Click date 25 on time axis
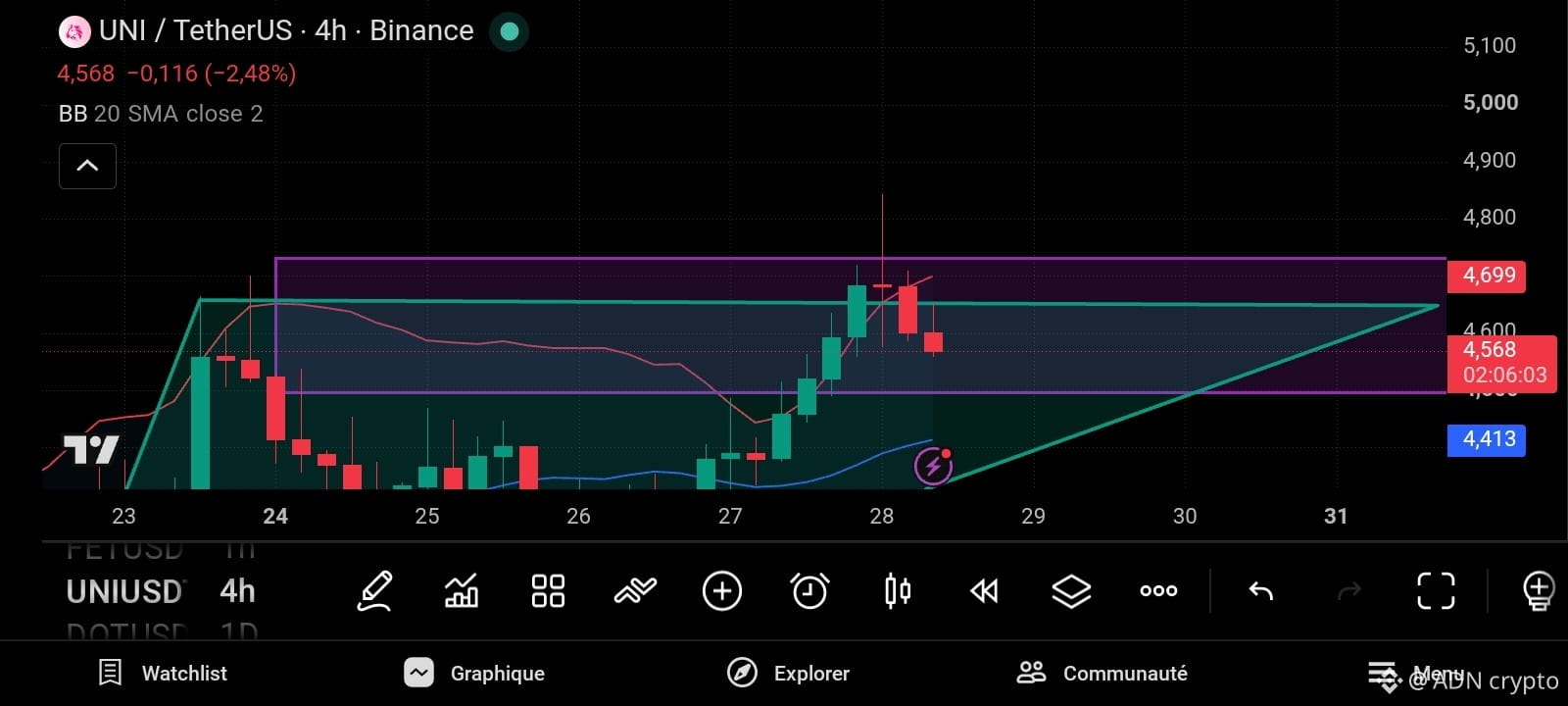The image size is (1568, 706). [x=427, y=517]
